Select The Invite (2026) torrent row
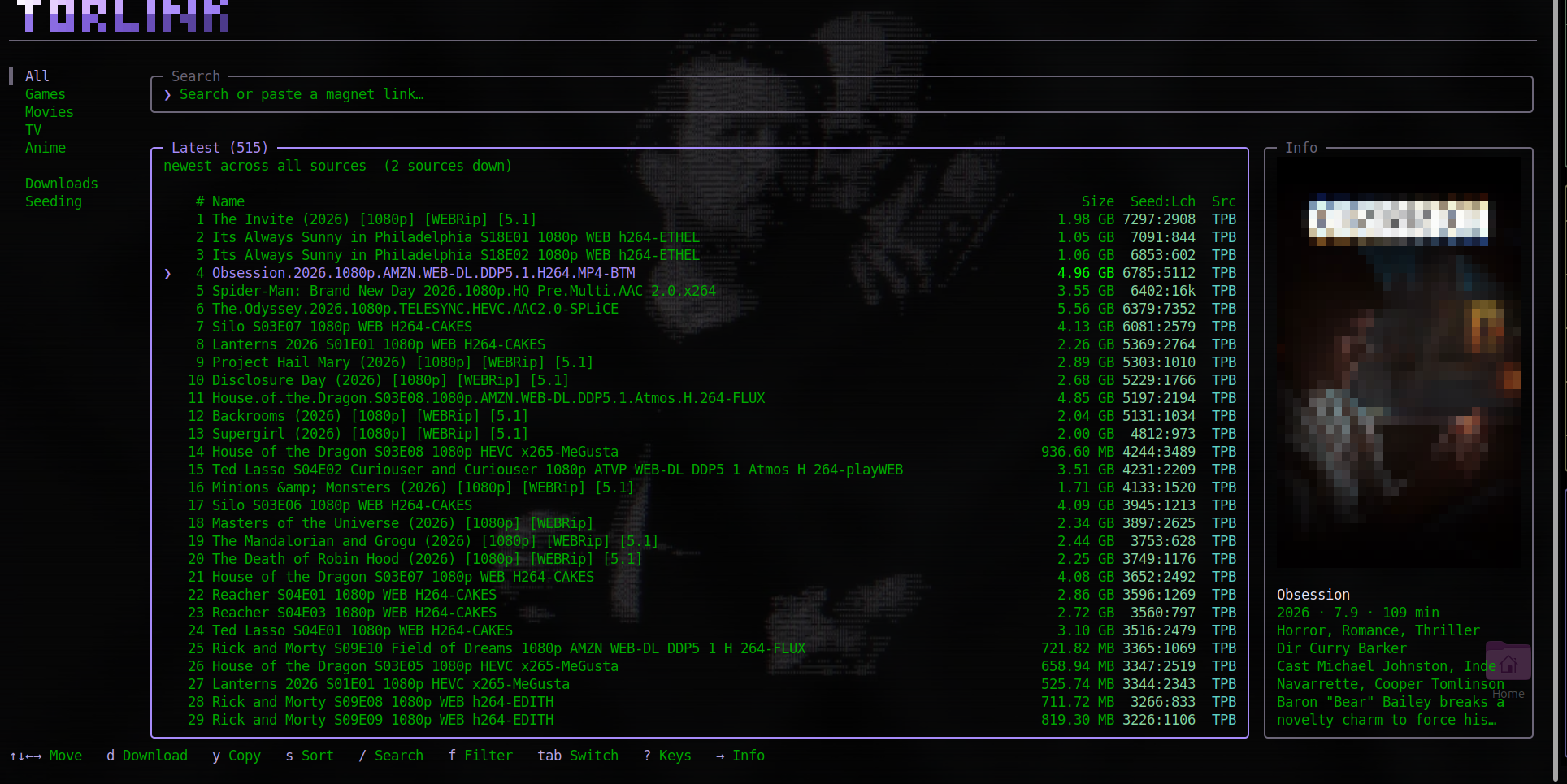 [700, 219]
